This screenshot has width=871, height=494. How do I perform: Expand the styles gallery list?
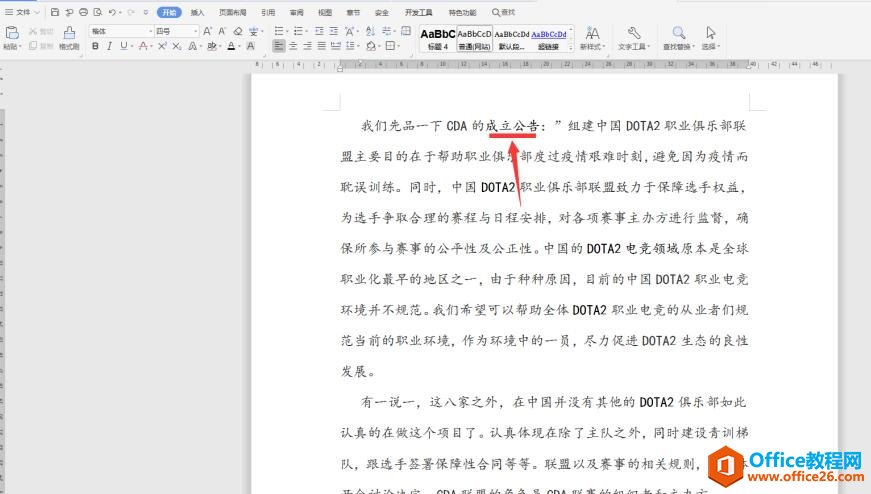[x=572, y=48]
